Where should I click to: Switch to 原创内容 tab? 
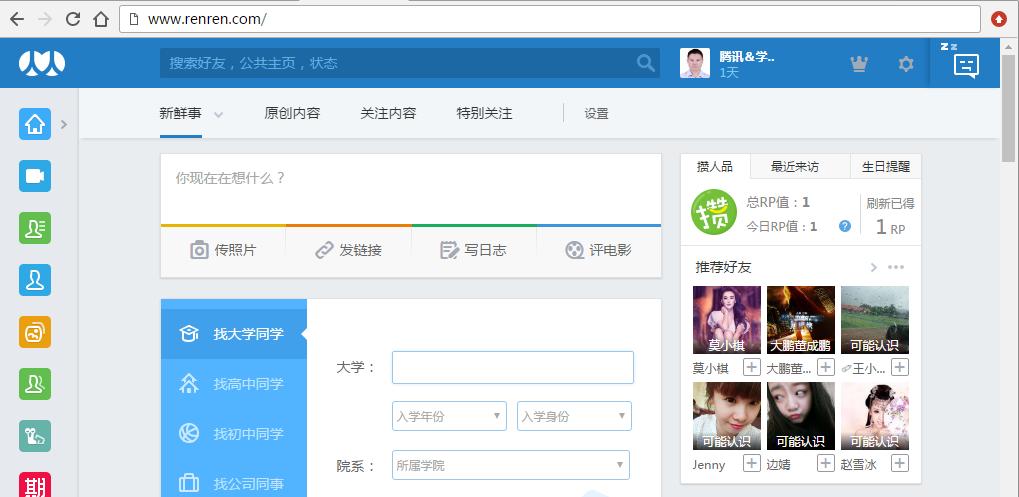[x=292, y=114]
